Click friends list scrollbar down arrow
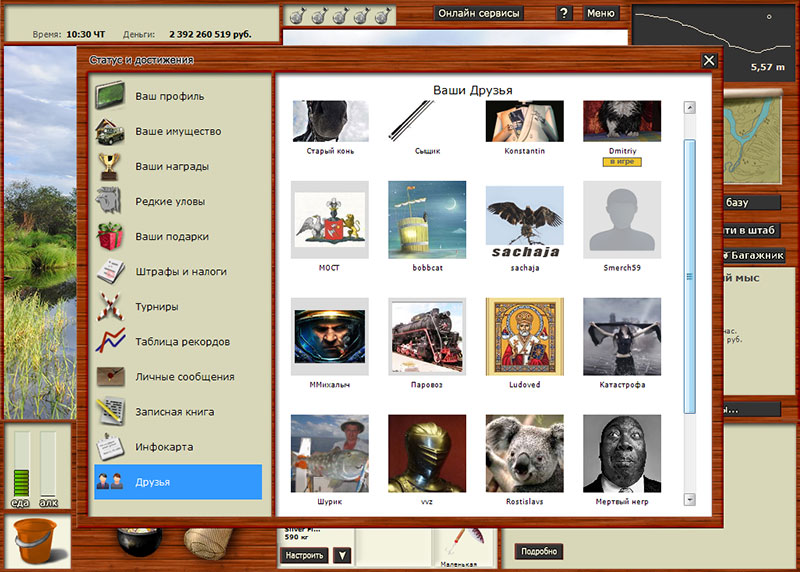 click(x=690, y=499)
